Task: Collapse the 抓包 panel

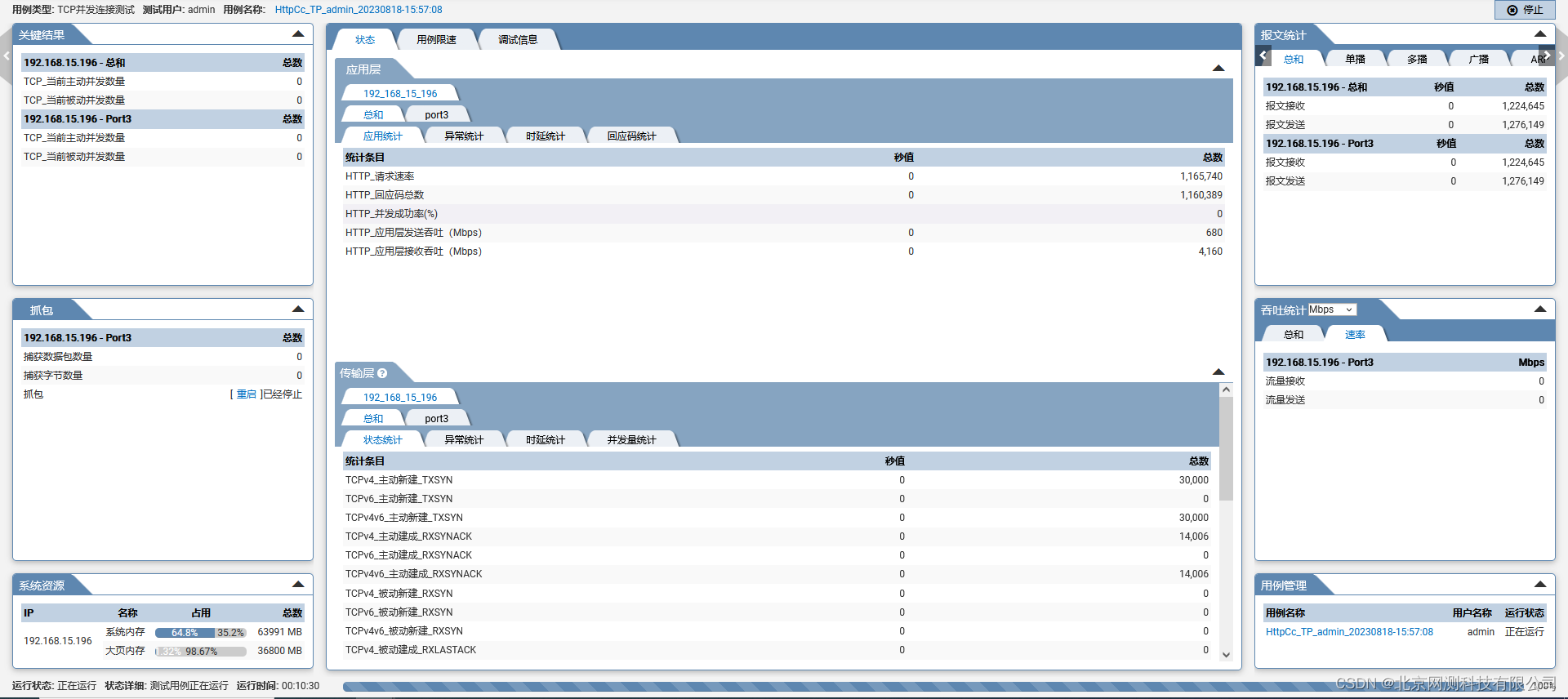Action: pyautogui.click(x=298, y=309)
